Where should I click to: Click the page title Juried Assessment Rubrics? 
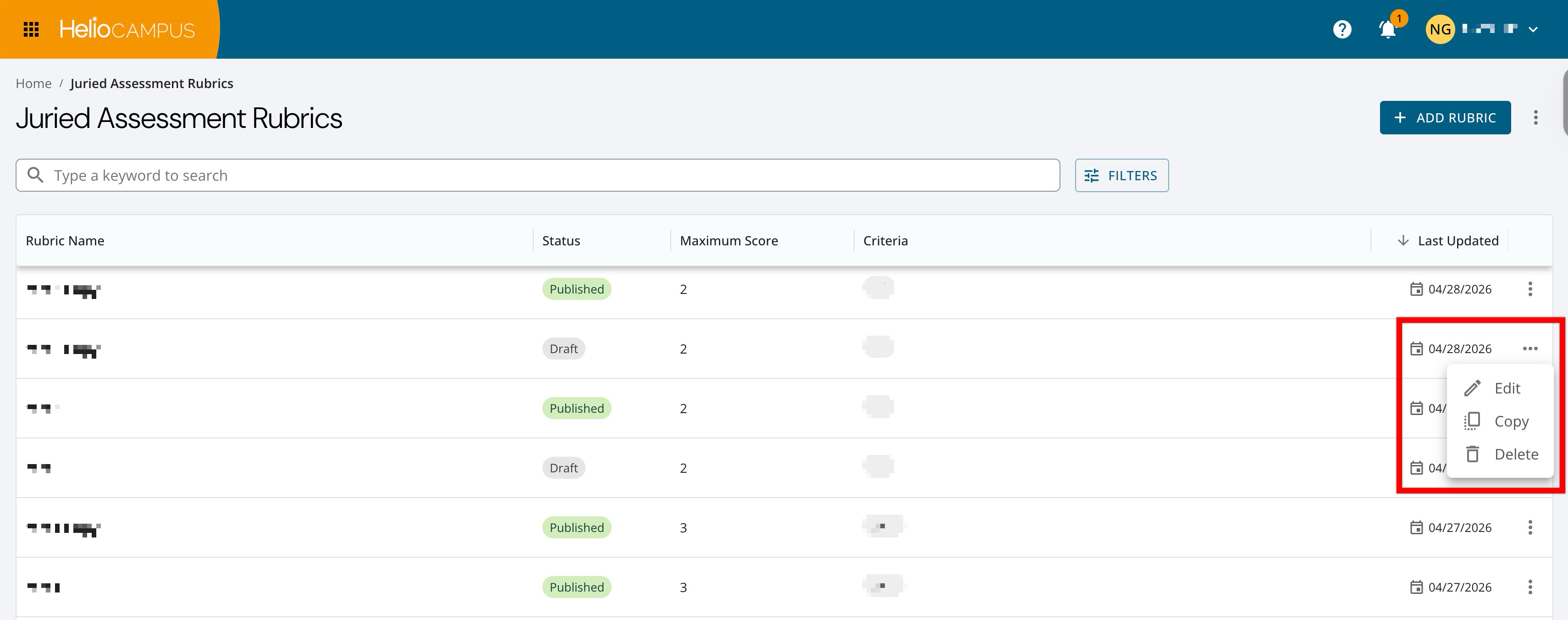pyautogui.click(x=179, y=118)
